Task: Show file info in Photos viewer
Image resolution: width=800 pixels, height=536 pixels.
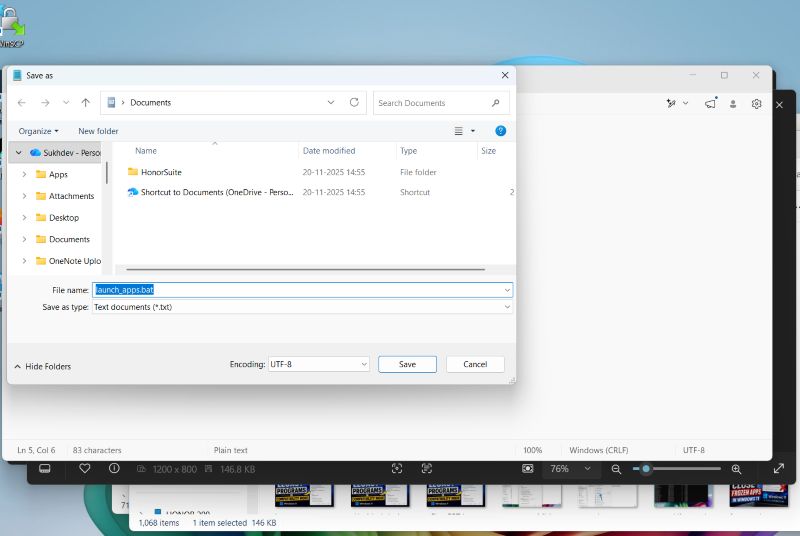Action: click(x=114, y=468)
